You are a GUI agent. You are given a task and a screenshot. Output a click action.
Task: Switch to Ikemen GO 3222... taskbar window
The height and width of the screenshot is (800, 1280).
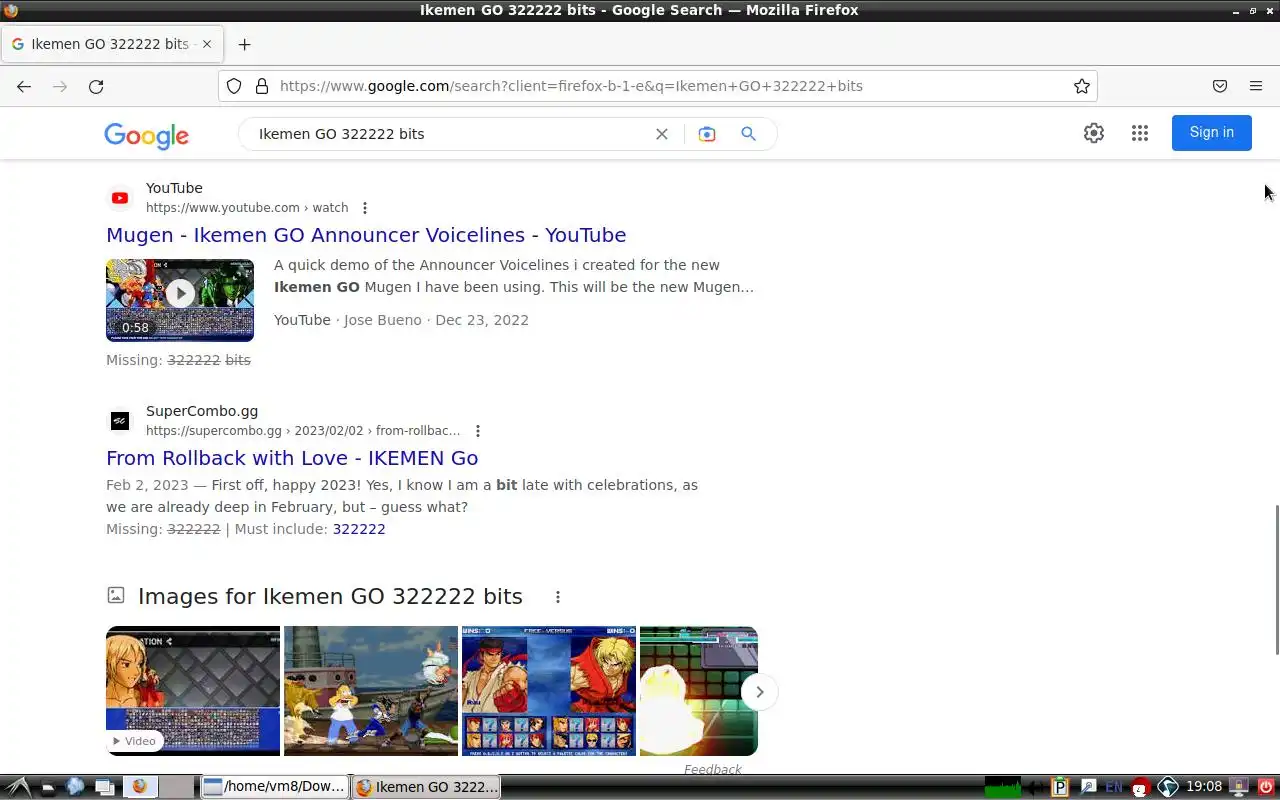[x=426, y=787]
